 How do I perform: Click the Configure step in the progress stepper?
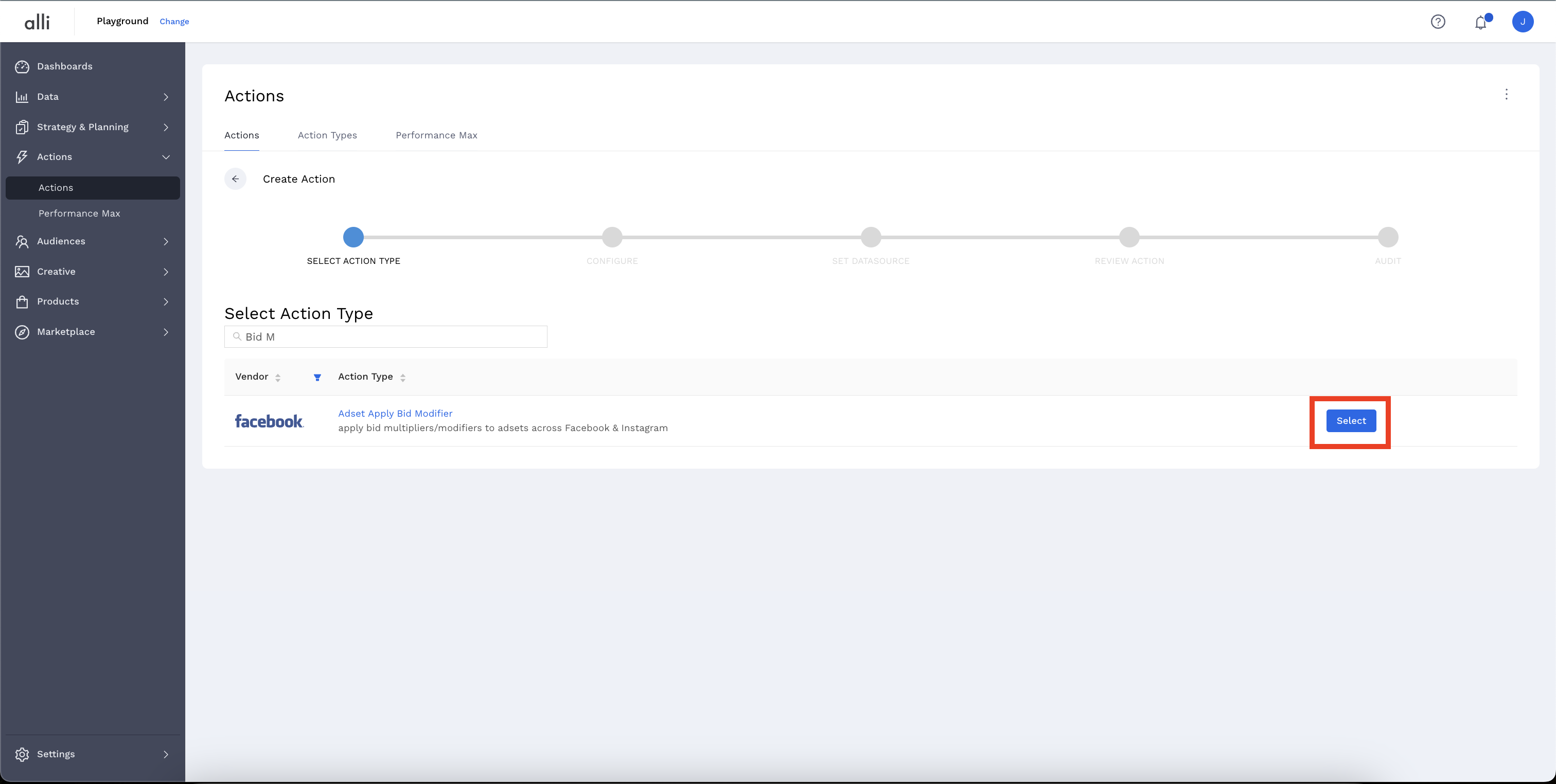pos(612,237)
